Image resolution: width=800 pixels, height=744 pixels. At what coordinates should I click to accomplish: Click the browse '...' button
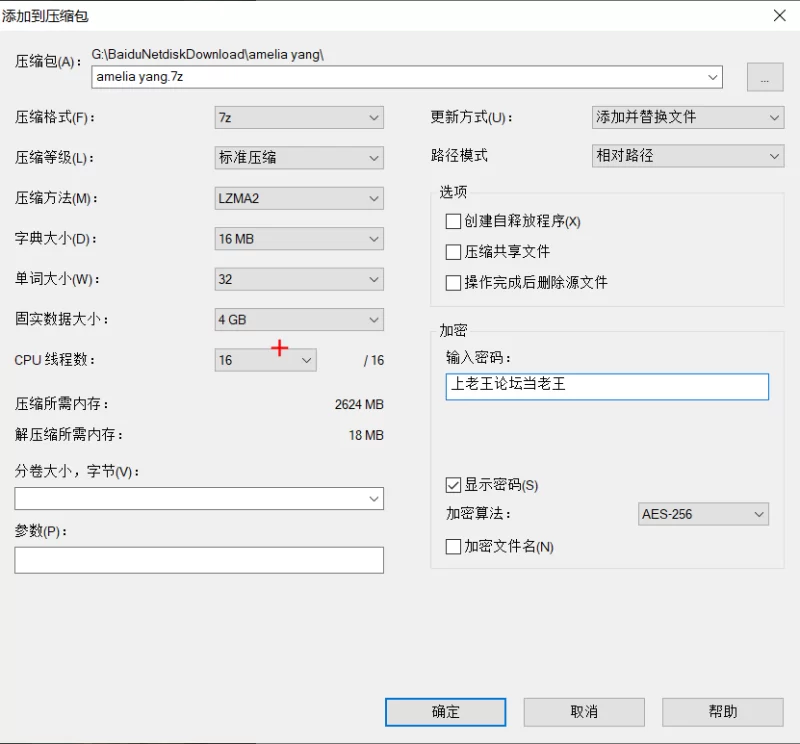pyautogui.click(x=765, y=77)
